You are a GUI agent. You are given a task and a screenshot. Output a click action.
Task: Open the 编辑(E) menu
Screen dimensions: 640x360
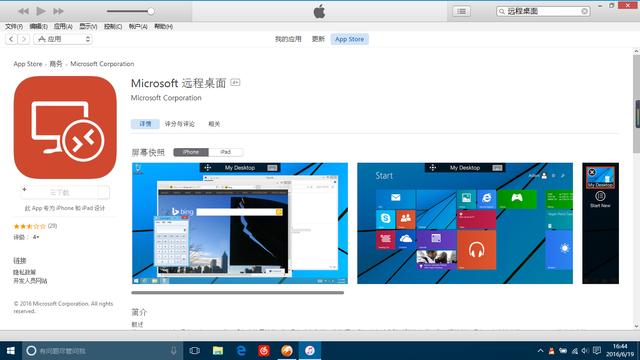point(38,27)
